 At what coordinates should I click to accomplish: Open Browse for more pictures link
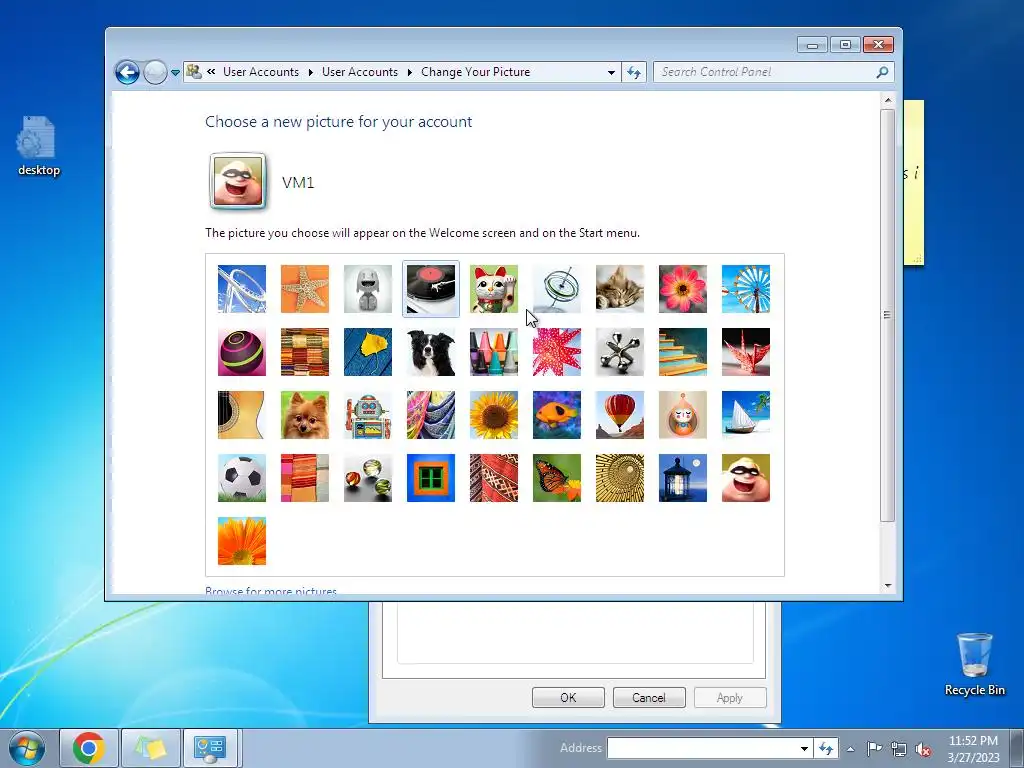[271, 591]
